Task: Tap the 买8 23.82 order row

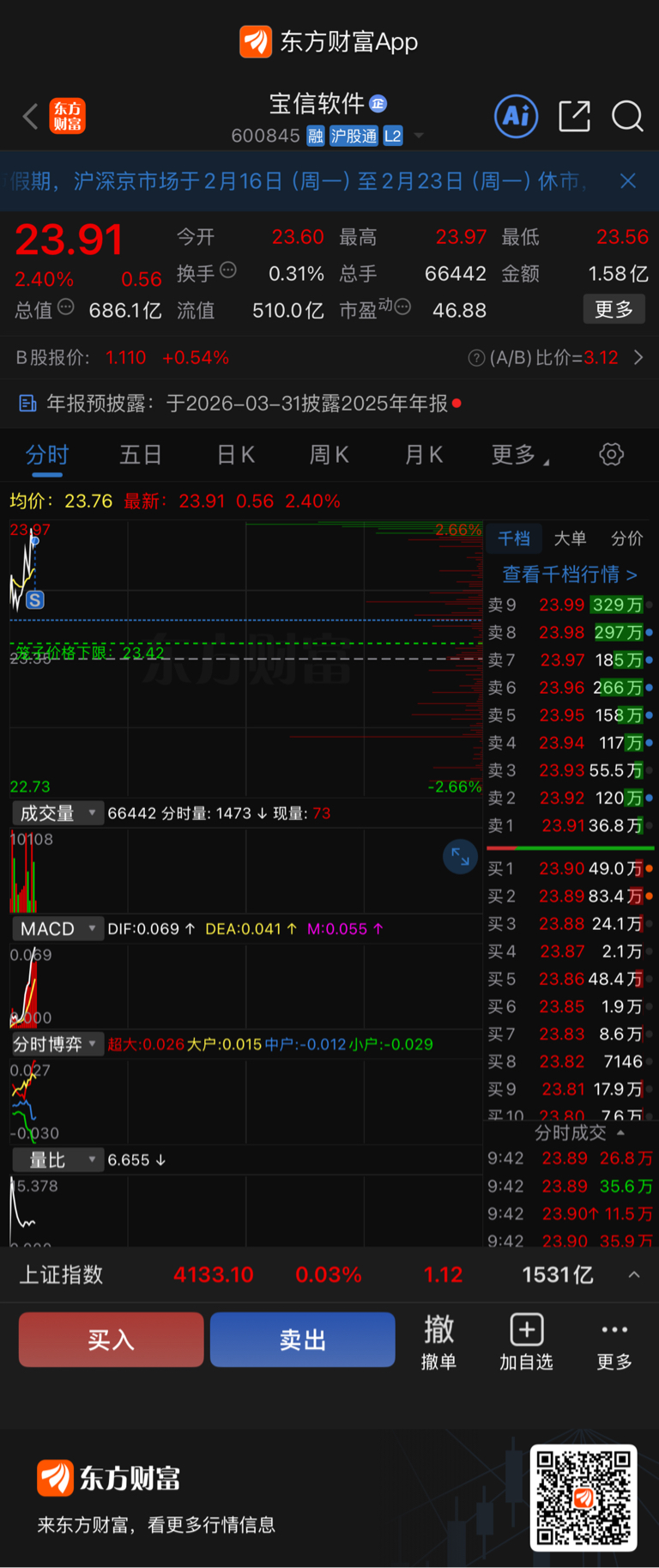Action: click(x=571, y=1061)
